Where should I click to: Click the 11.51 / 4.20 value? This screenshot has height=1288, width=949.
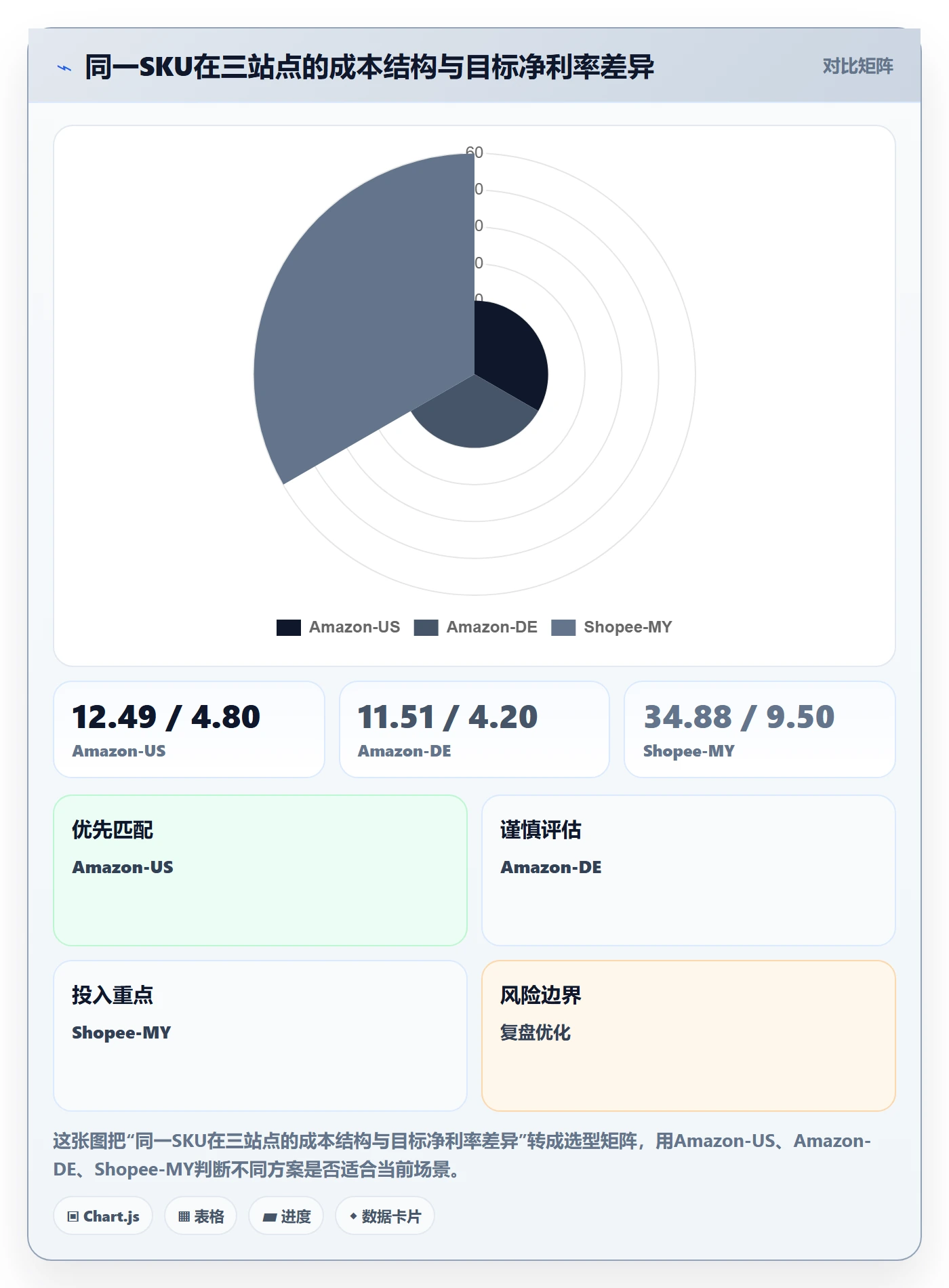(x=447, y=717)
